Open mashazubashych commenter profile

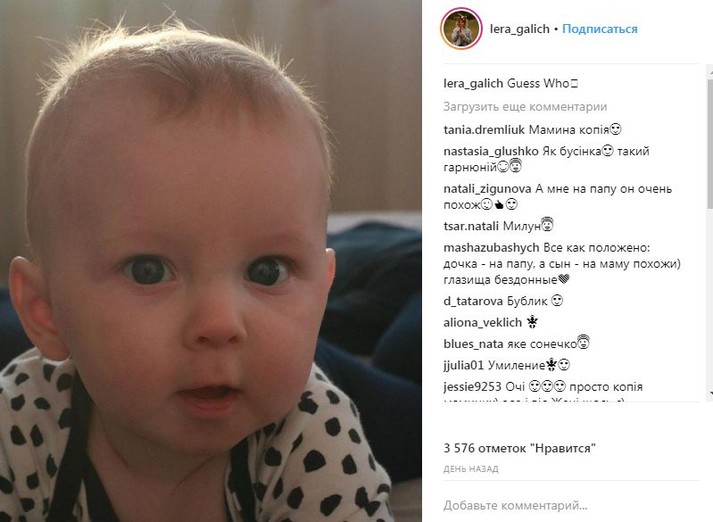click(491, 248)
